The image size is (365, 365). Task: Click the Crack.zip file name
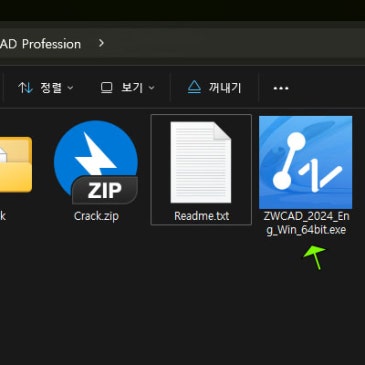pos(96,216)
